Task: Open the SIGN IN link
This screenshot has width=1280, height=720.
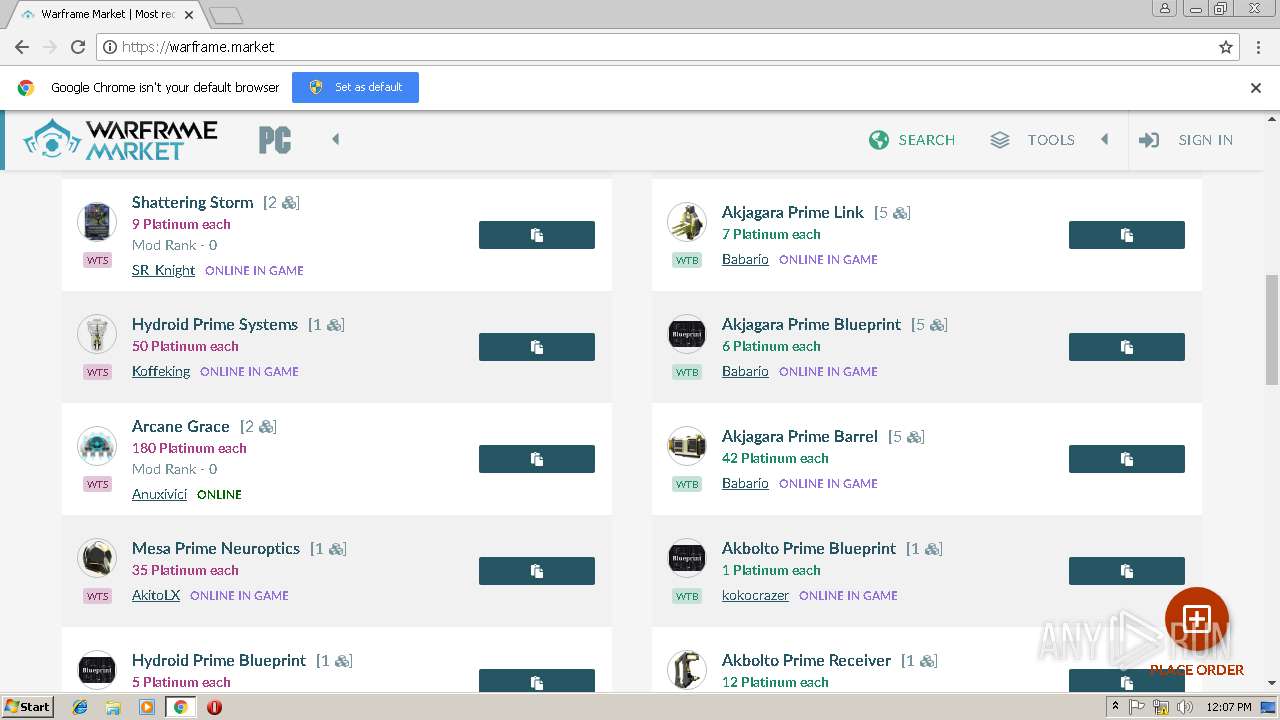Action: click(x=1205, y=140)
